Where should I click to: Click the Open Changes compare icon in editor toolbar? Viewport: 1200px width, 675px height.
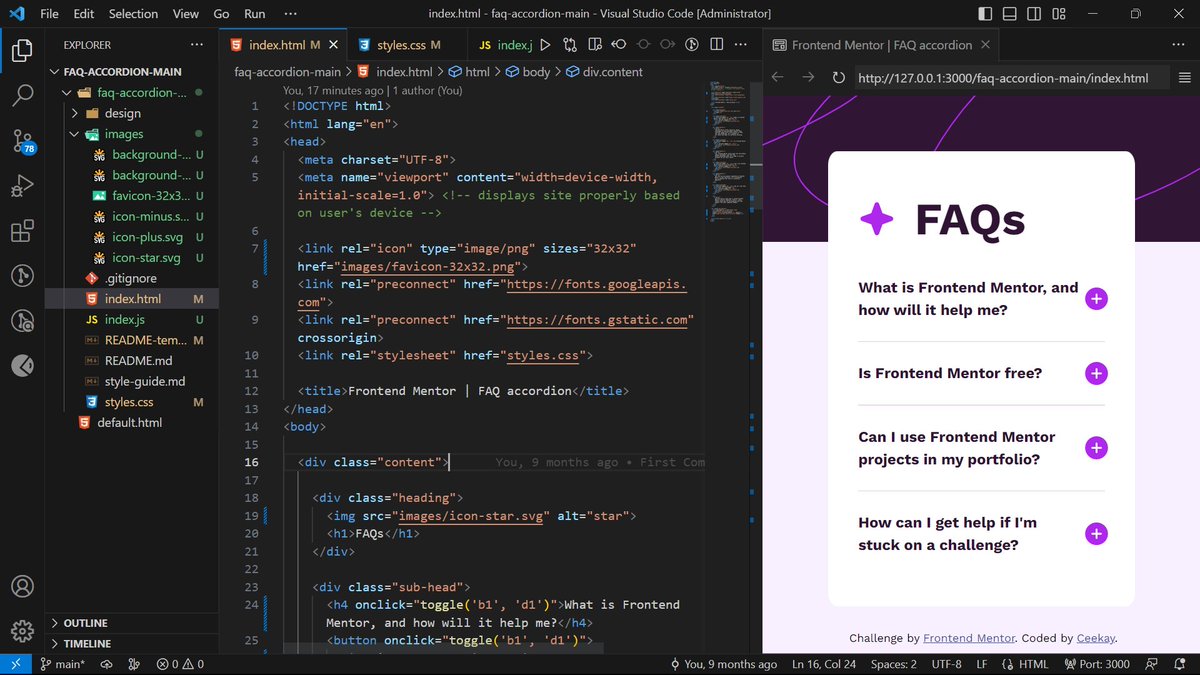(570, 45)
